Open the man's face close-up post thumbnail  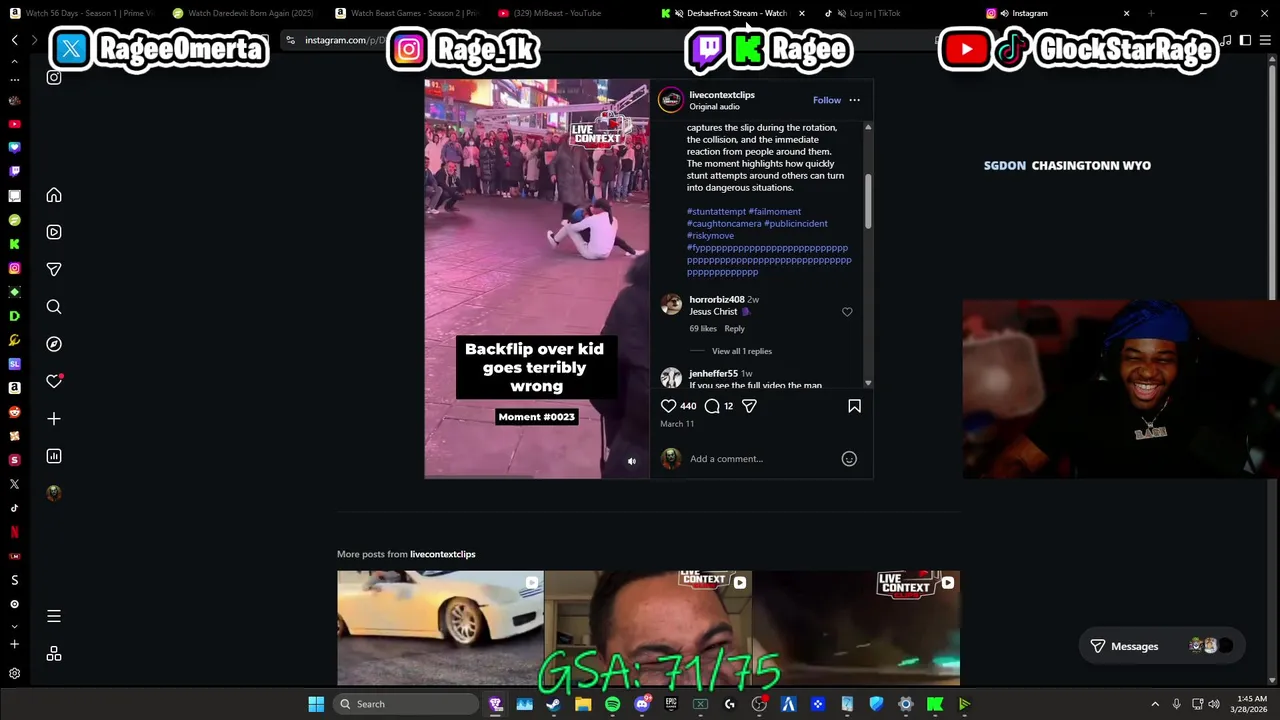point(648,627)
